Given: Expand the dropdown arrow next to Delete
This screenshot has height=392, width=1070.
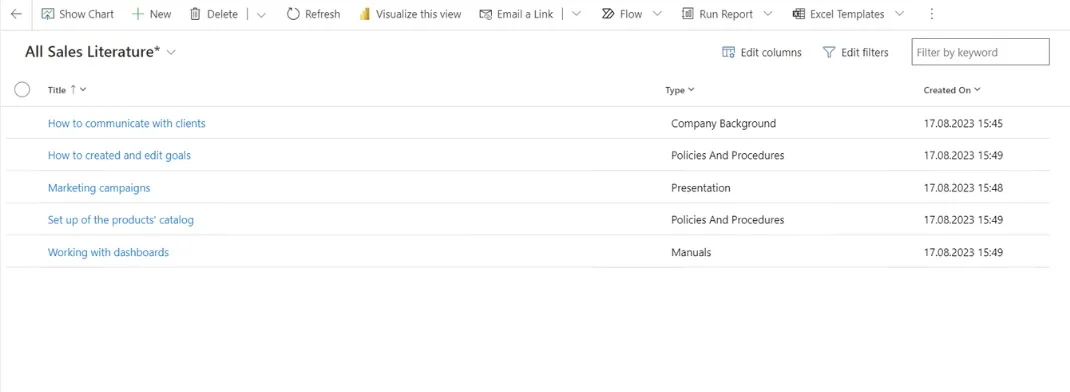Looking at the screenshot, I should pos(261,14).
